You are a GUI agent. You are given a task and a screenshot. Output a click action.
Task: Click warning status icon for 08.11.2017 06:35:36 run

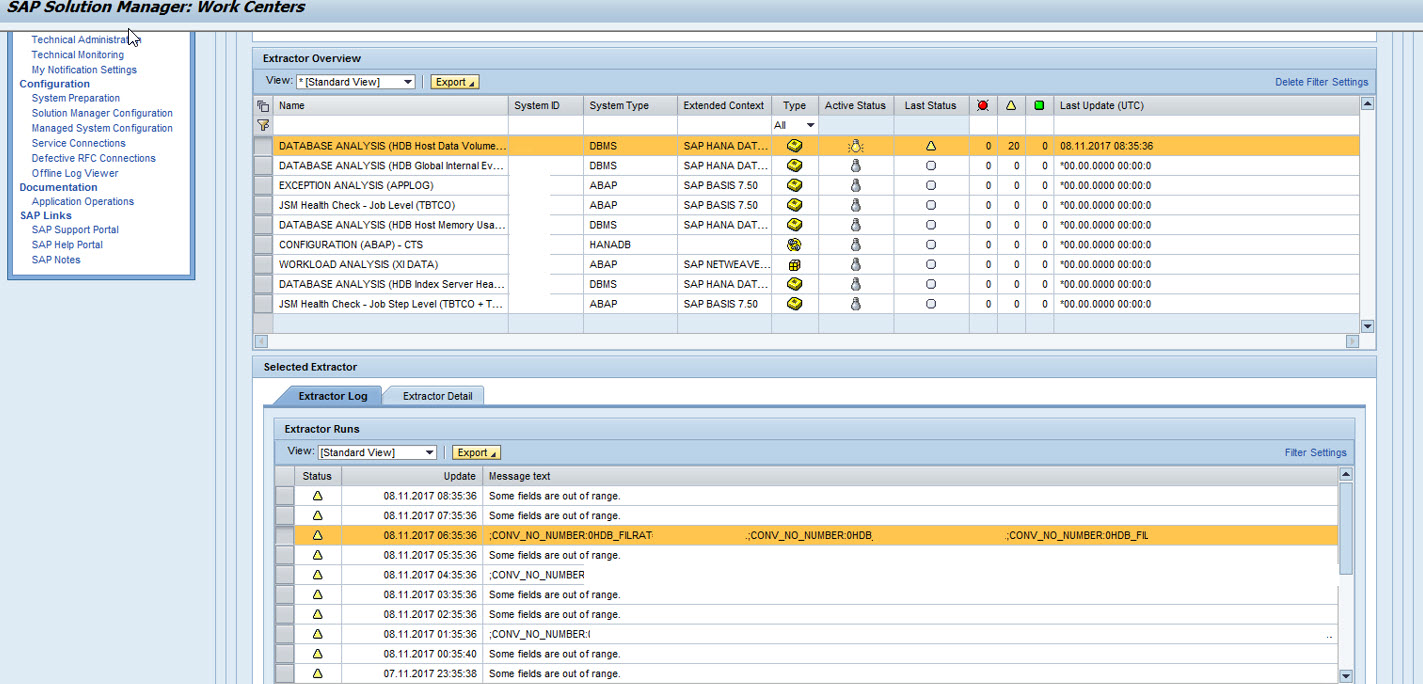point(317,535)
